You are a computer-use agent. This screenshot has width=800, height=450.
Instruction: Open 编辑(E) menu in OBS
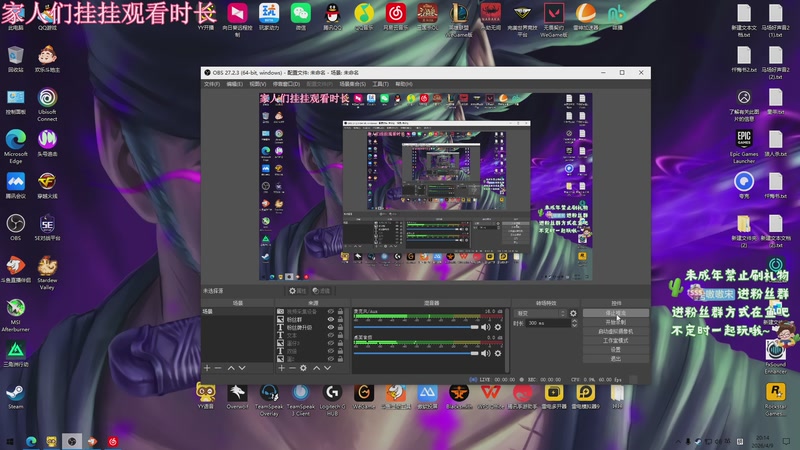(234, 84)
